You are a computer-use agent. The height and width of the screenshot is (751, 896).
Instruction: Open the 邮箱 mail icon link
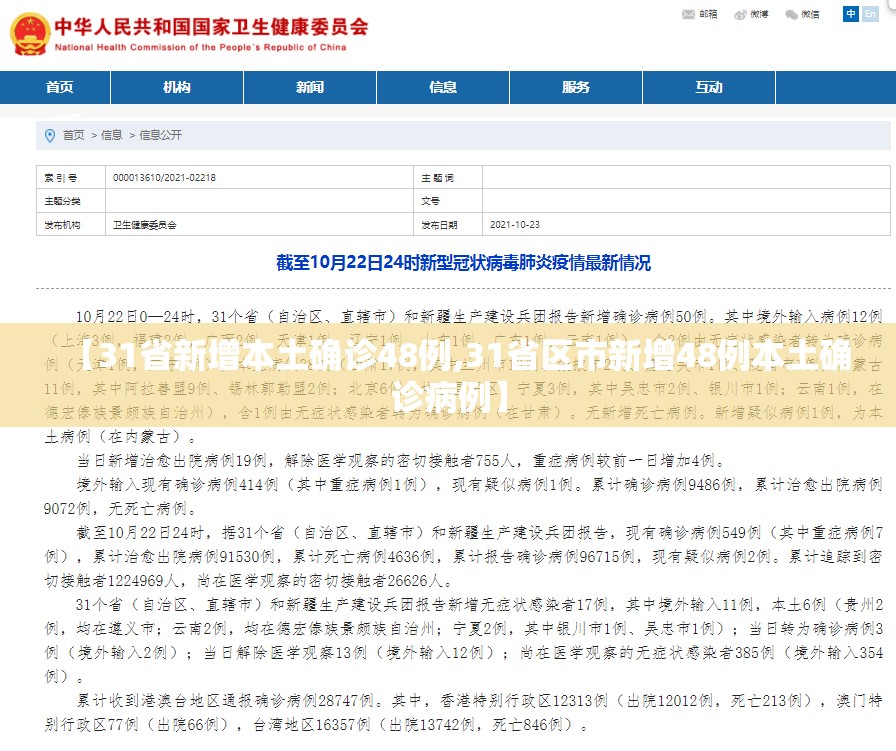[700, 14]
